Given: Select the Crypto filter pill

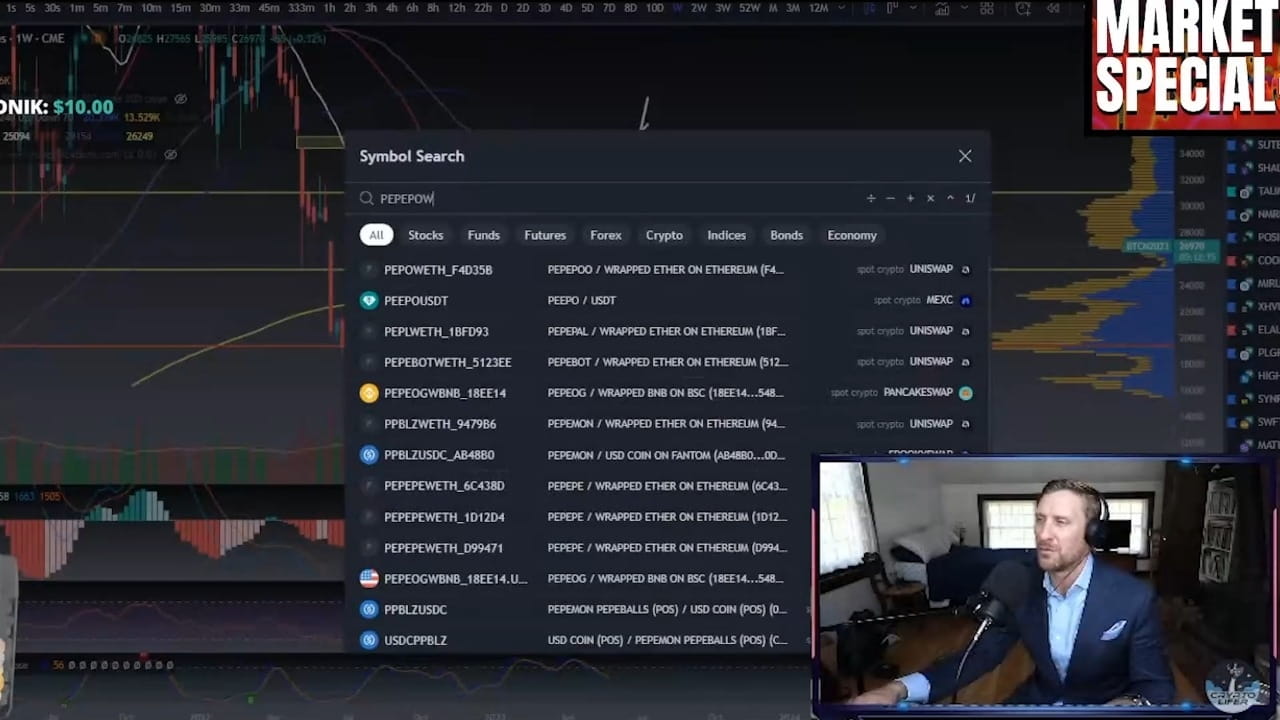Looking at the screenshot, I should pyautogui.click(x=664, y=235).
